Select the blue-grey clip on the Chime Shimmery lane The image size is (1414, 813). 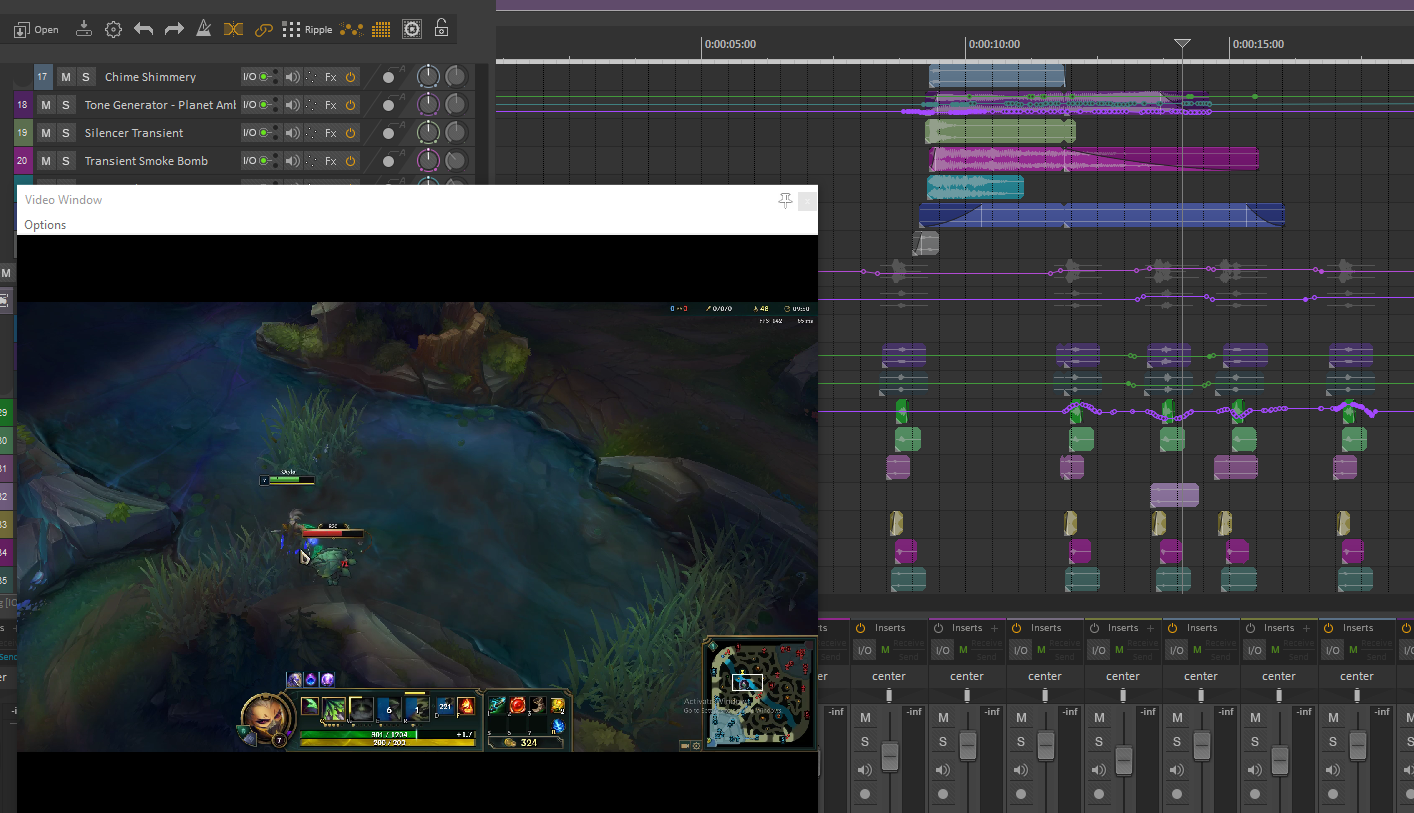(x=996, y=77)
